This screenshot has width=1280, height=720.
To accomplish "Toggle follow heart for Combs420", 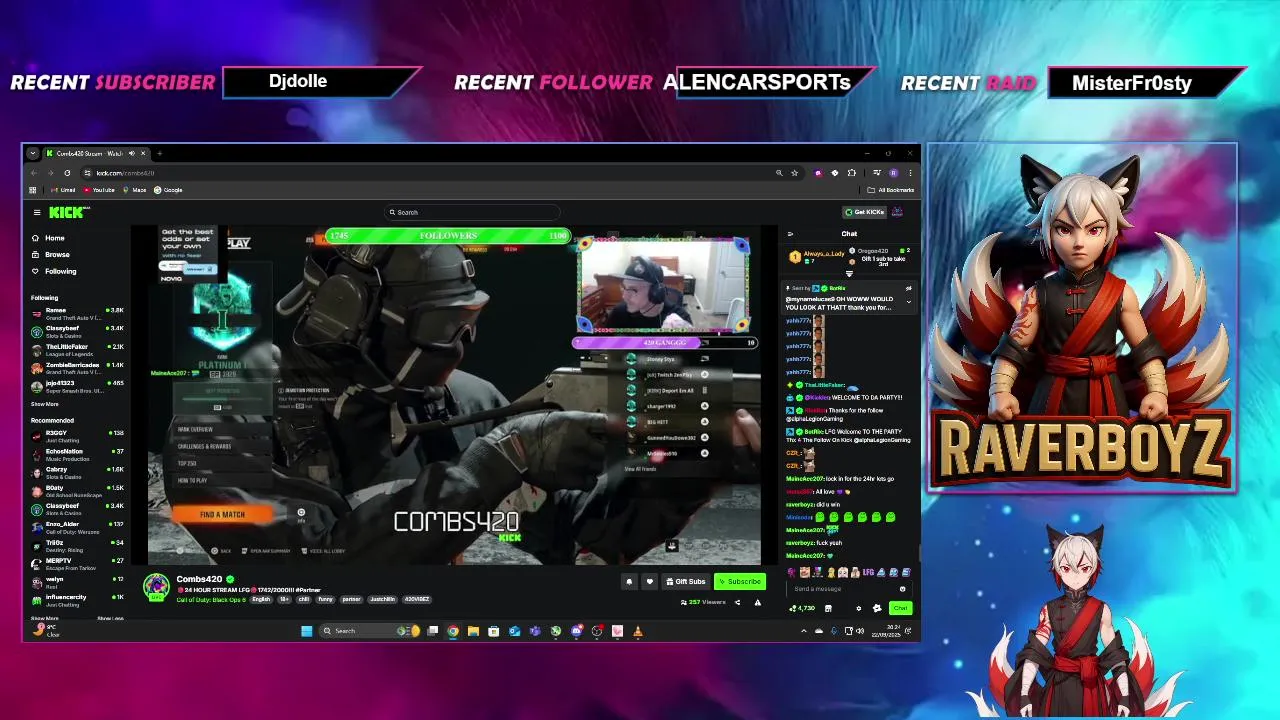I will [x=650, y=581].
